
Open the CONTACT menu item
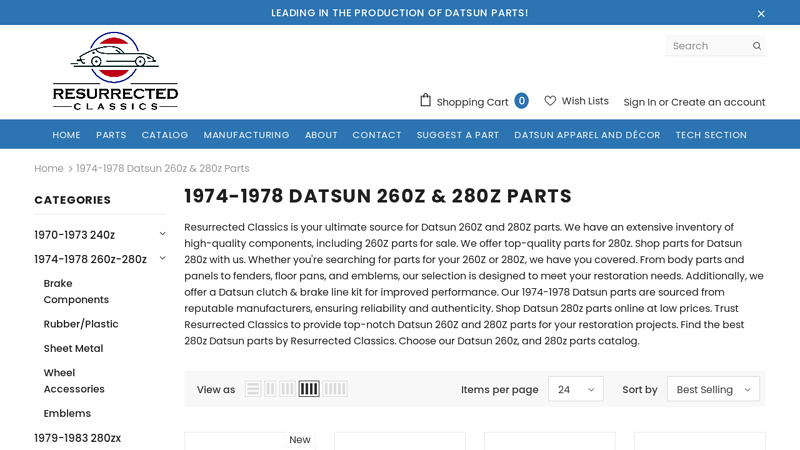[377, 135]
